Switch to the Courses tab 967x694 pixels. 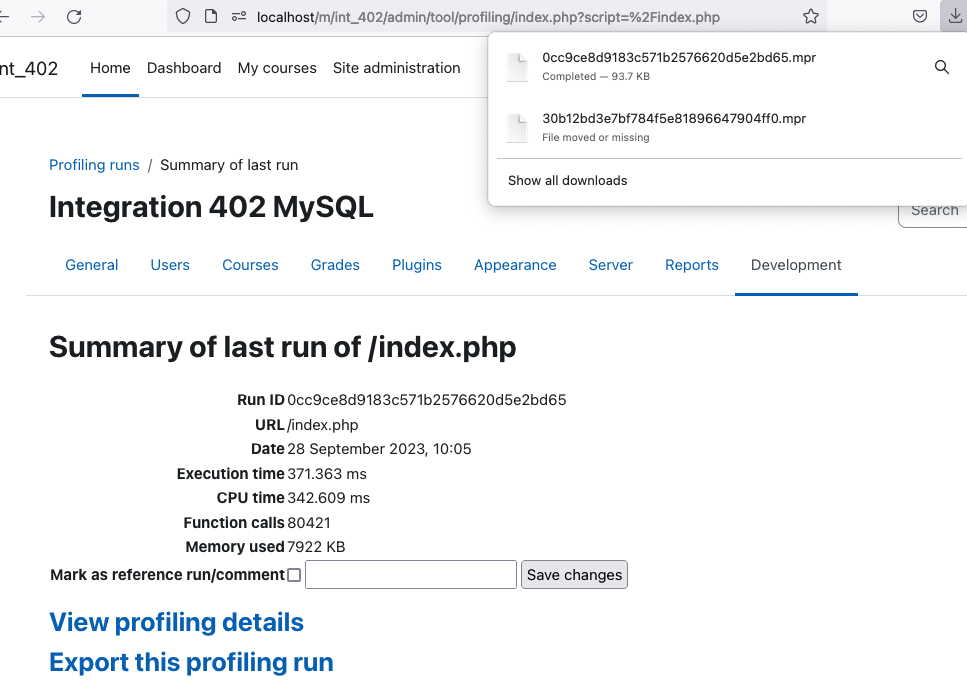click(x=250, y=265)
